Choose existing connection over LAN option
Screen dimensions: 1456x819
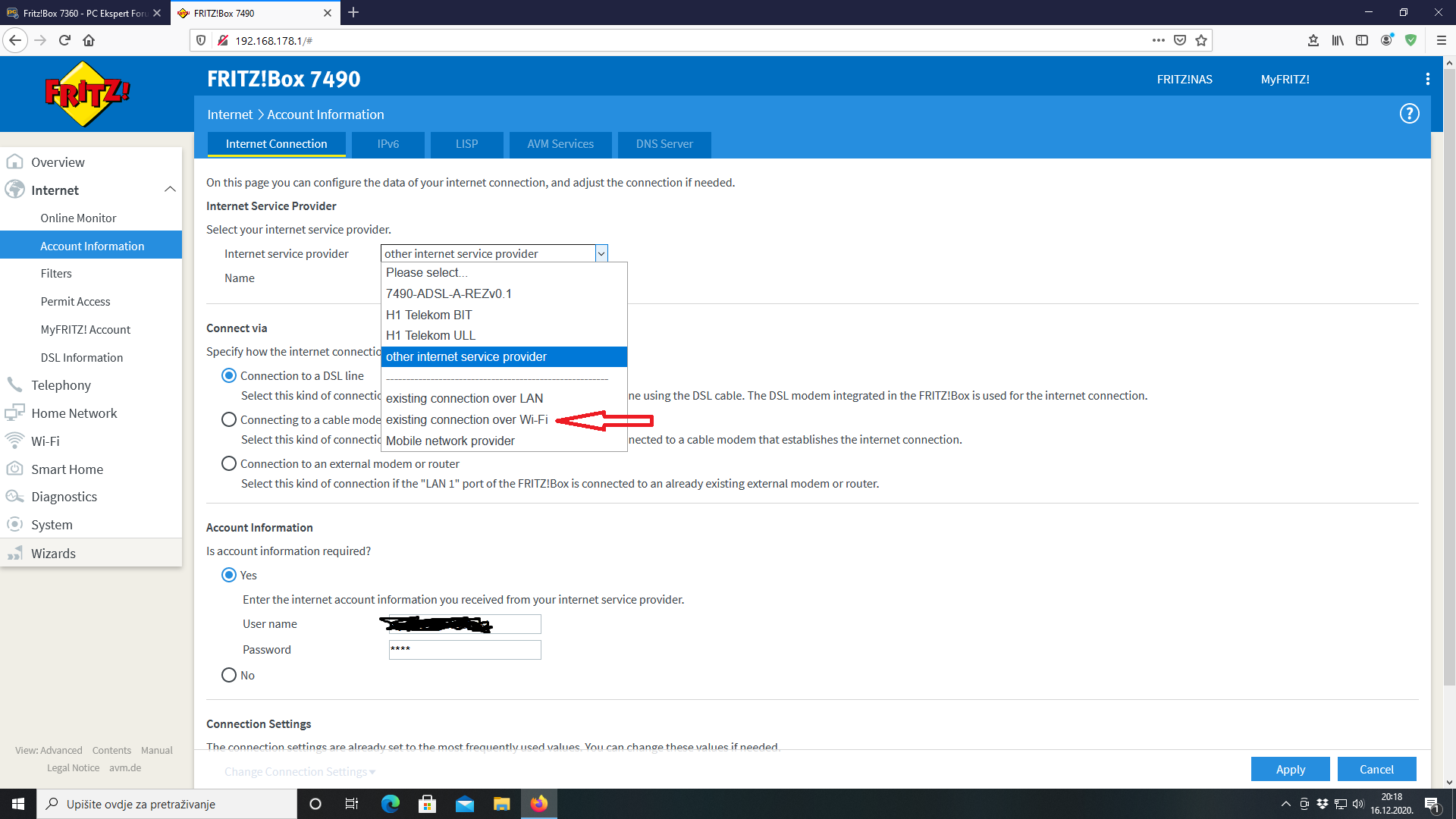(504, 398)
